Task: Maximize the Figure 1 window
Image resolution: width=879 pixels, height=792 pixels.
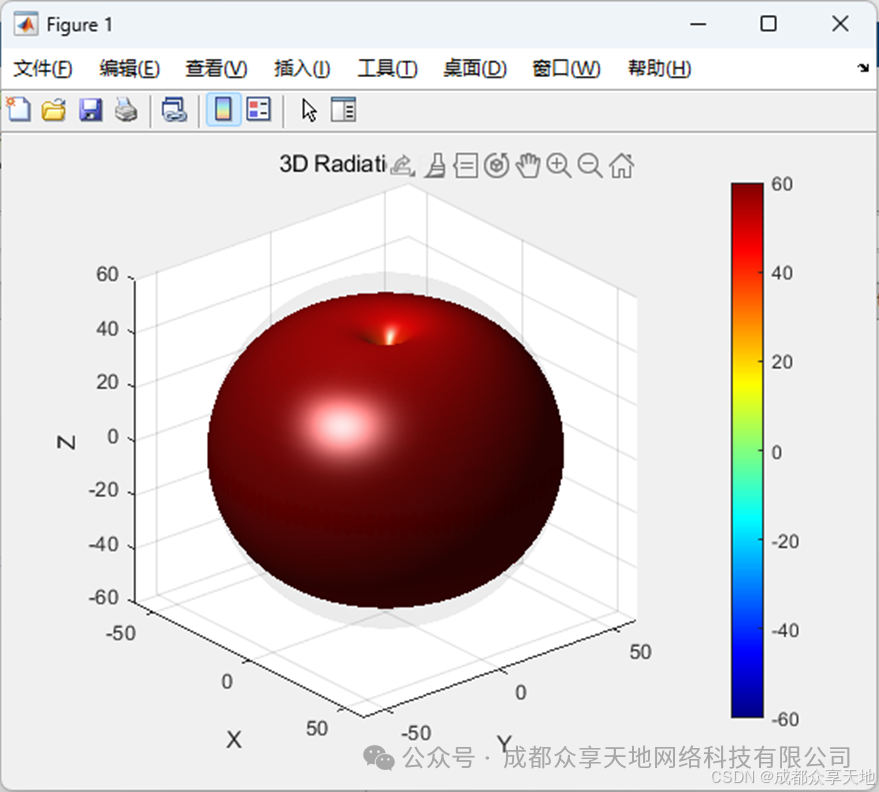Action: pyautogui.click(x=769, y=24)
